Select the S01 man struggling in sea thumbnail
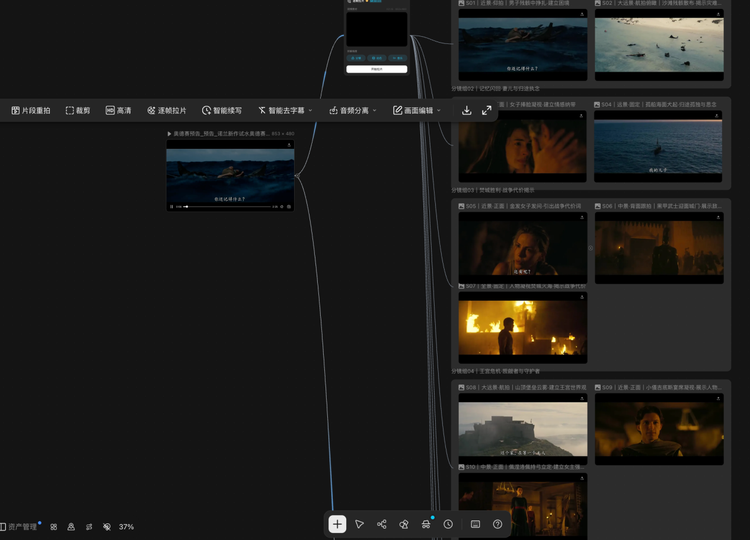750x540 pixels. [x=523, y=45]
